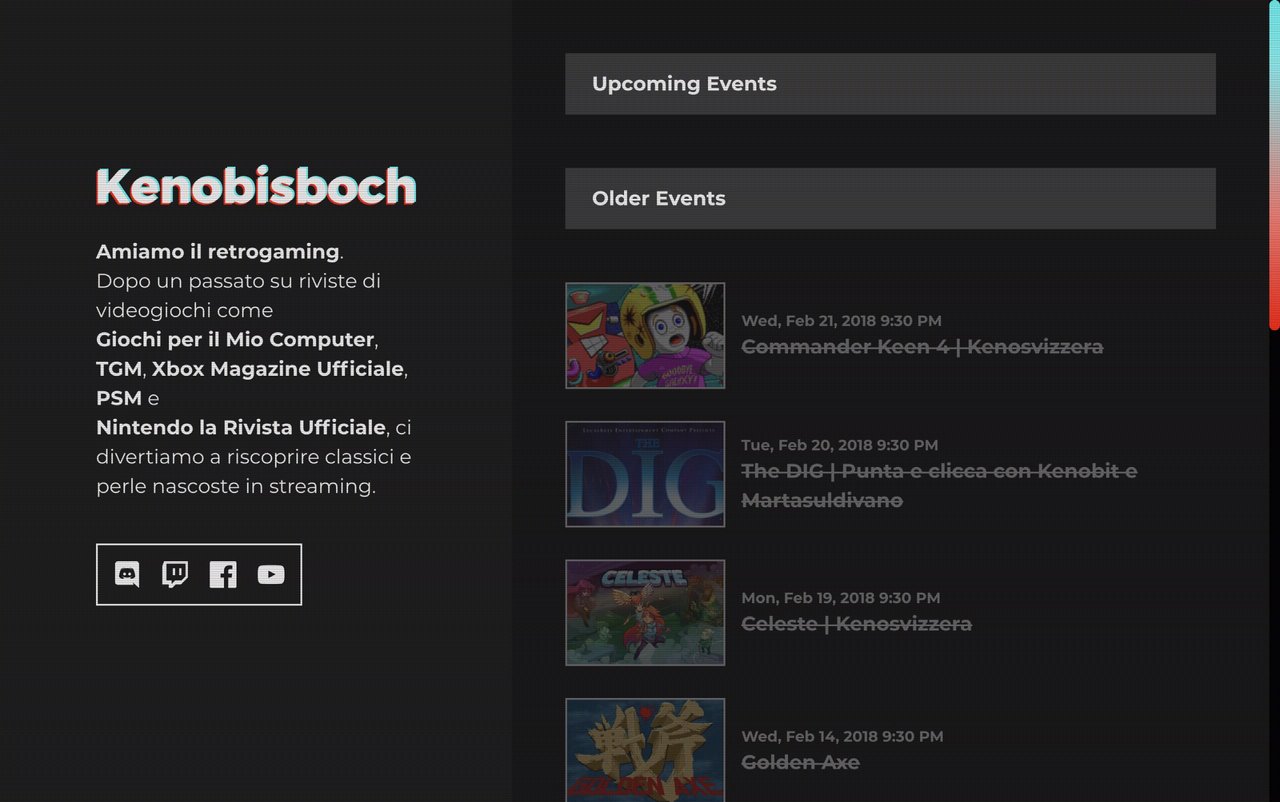This screenshot has height=802, width=1280.
Task: Open the Twitch channel icon
Action: [x=174, y=574]
